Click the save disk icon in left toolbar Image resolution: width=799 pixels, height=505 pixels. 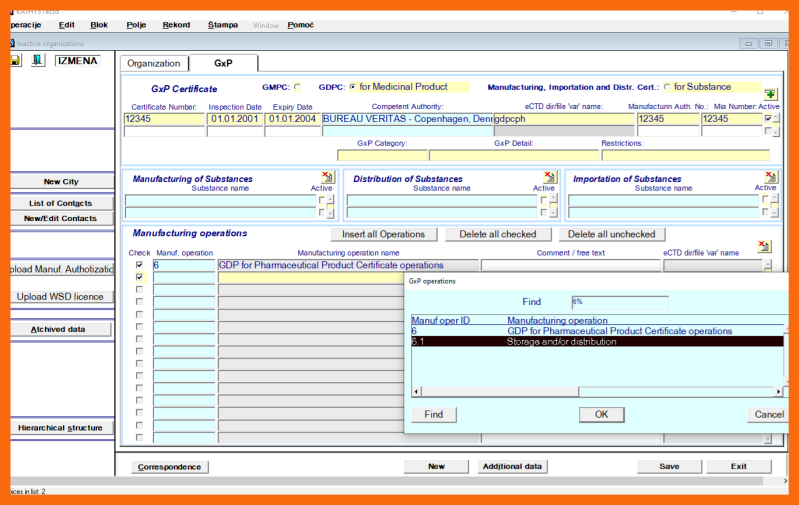15,60
